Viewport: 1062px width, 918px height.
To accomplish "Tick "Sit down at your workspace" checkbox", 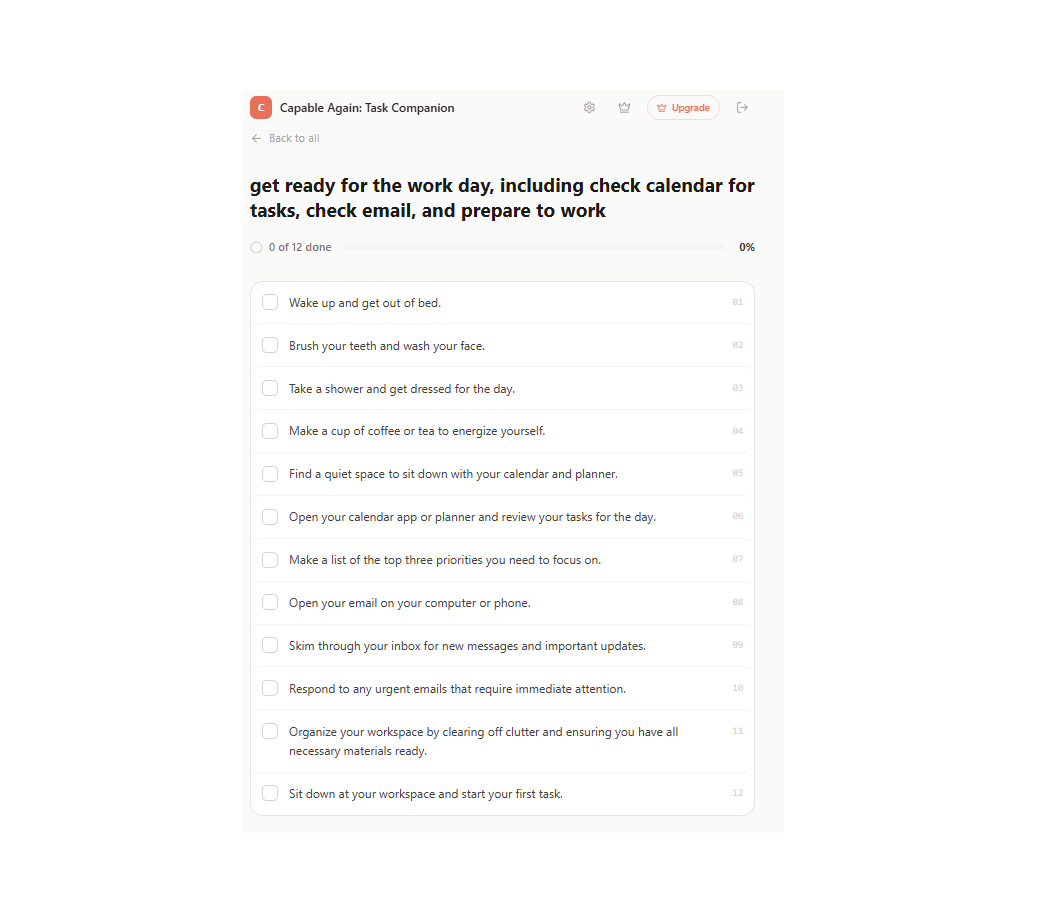I will 269,792.
